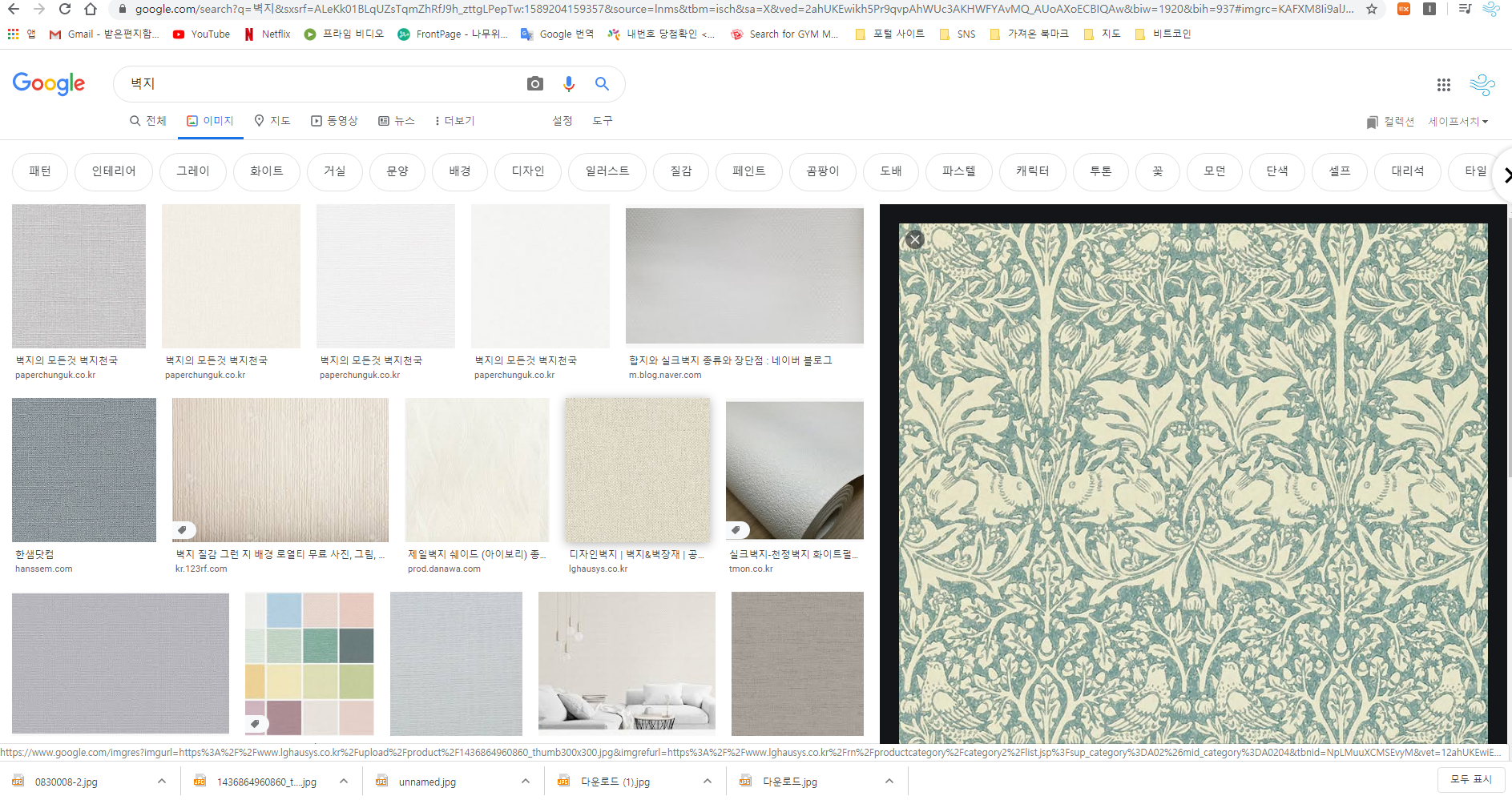The image size is (1512, 800).
Task: Open the 도구 search tools
Action: (603, 121)
